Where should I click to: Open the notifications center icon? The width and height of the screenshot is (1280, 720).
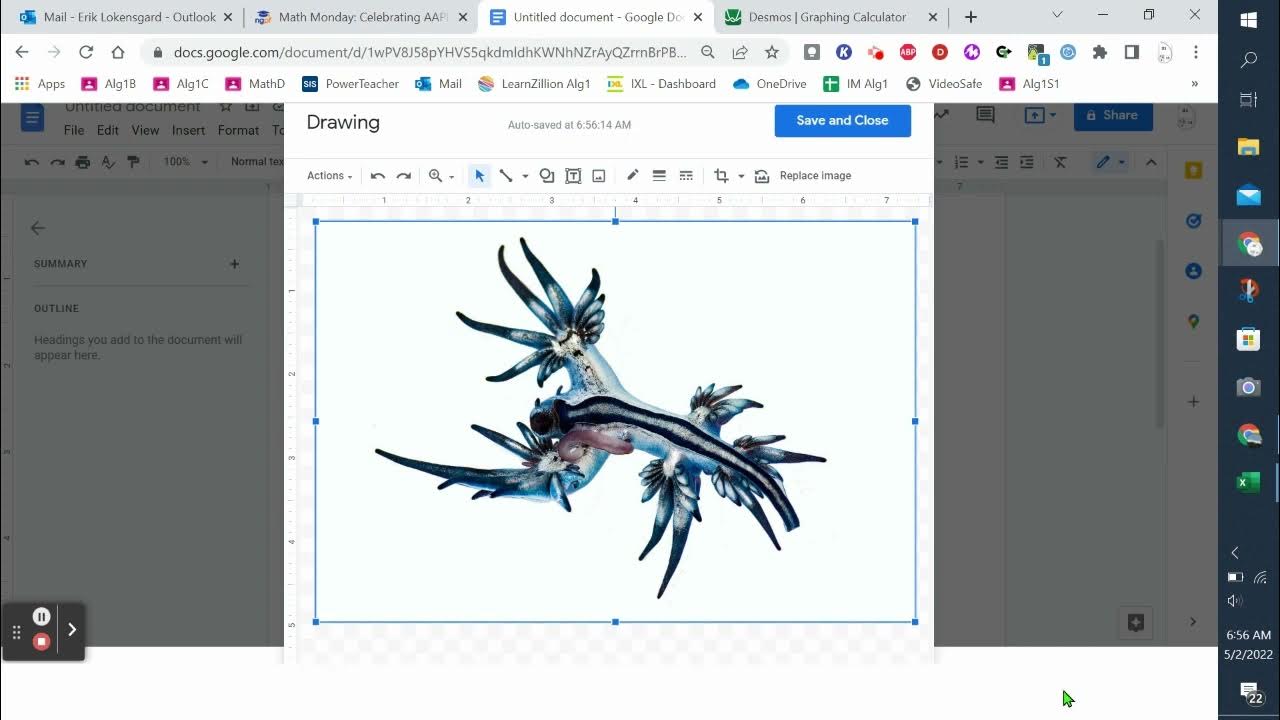click(x=1249, y=691)
